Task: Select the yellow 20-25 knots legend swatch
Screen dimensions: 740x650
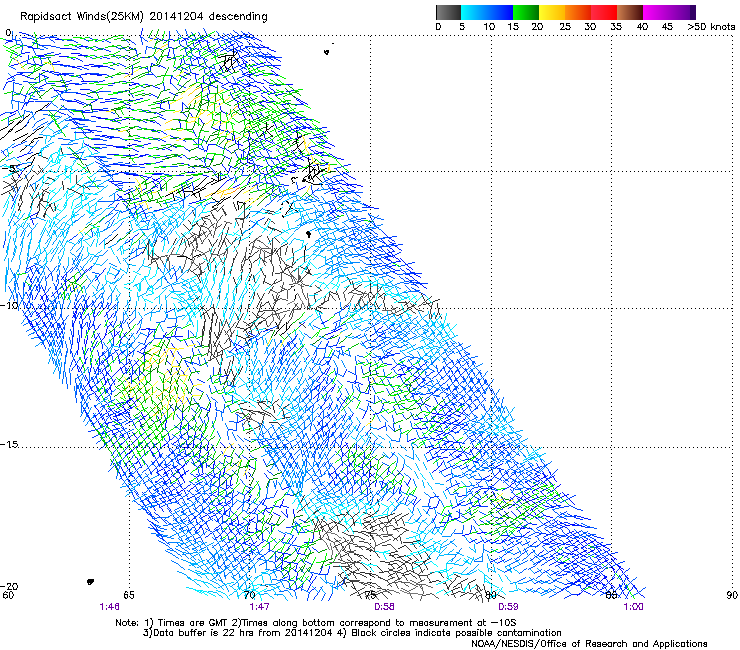Action: pos(552,12)
